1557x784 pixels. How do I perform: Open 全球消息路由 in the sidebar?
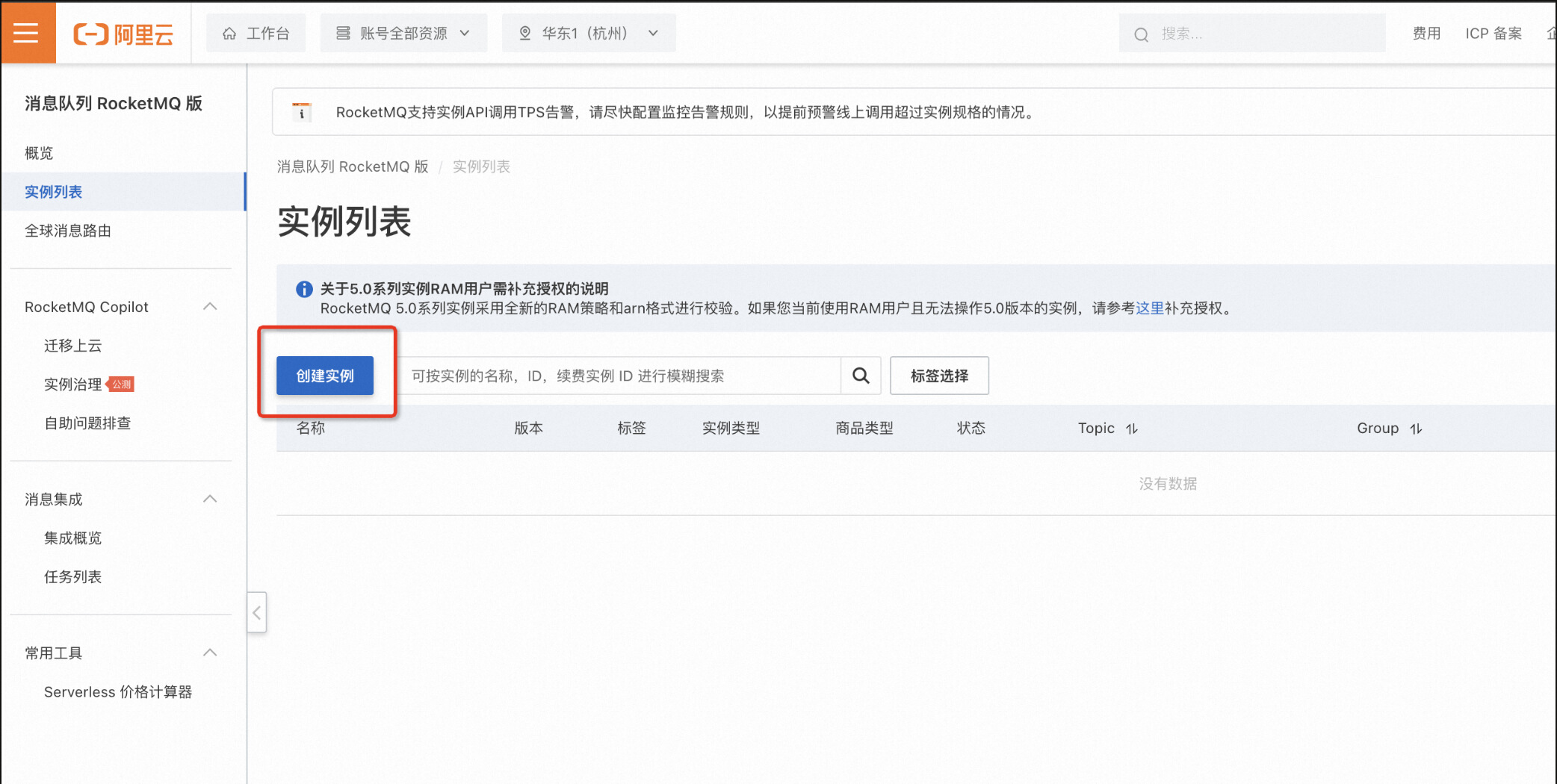point(68,231)
